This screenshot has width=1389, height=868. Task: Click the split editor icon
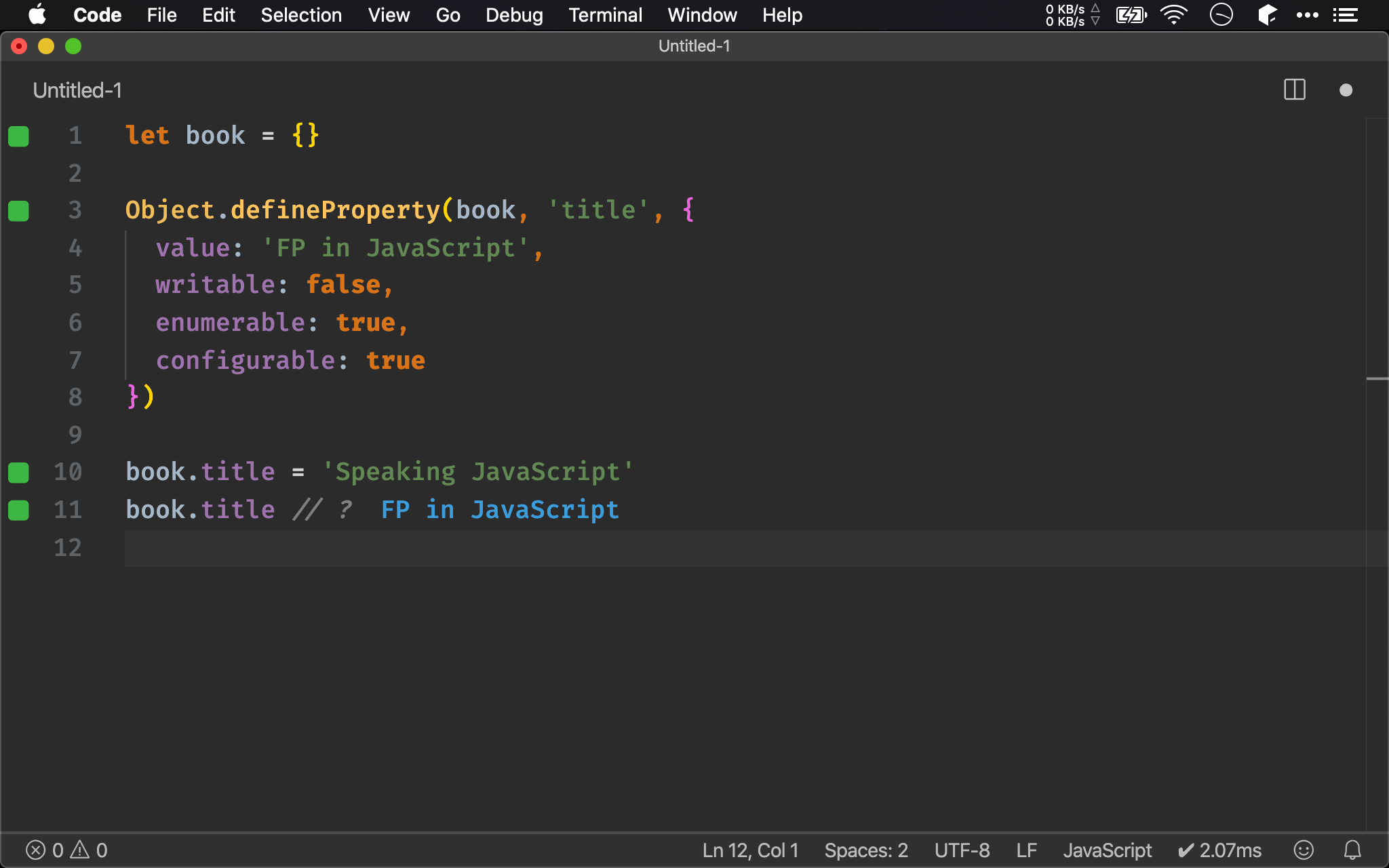tap(1295, 90)
